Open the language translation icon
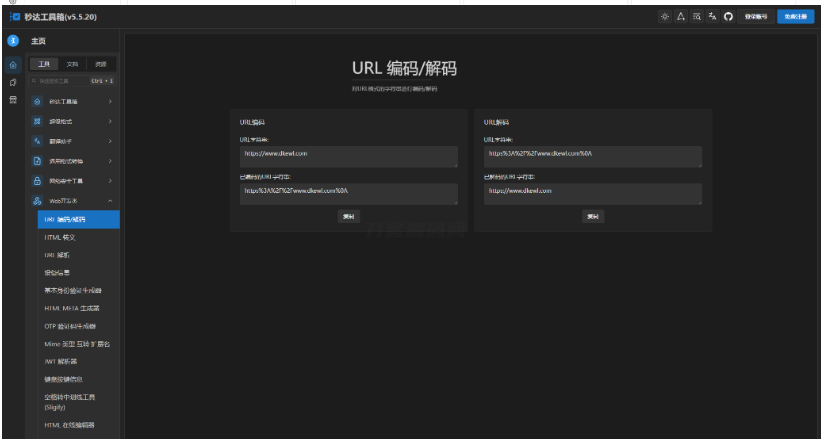The image size is (821, 439). 712,18
